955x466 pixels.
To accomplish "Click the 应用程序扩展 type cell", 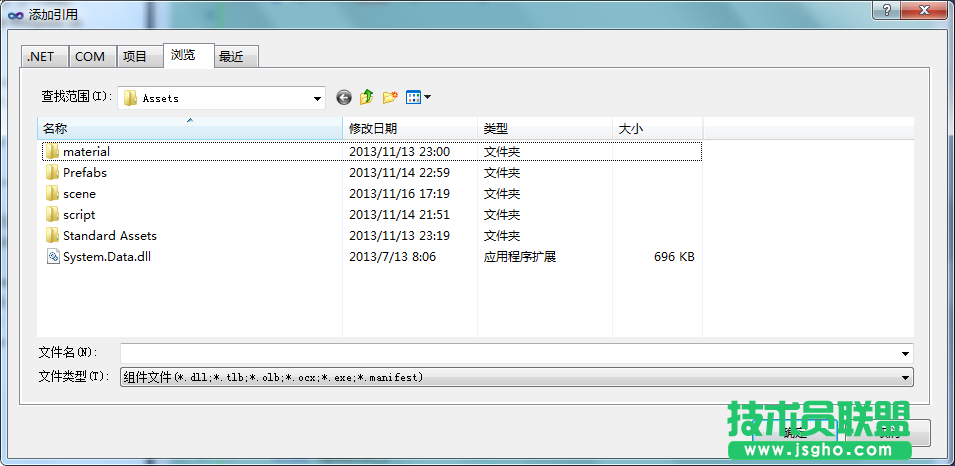I will [x=520, y=256].
